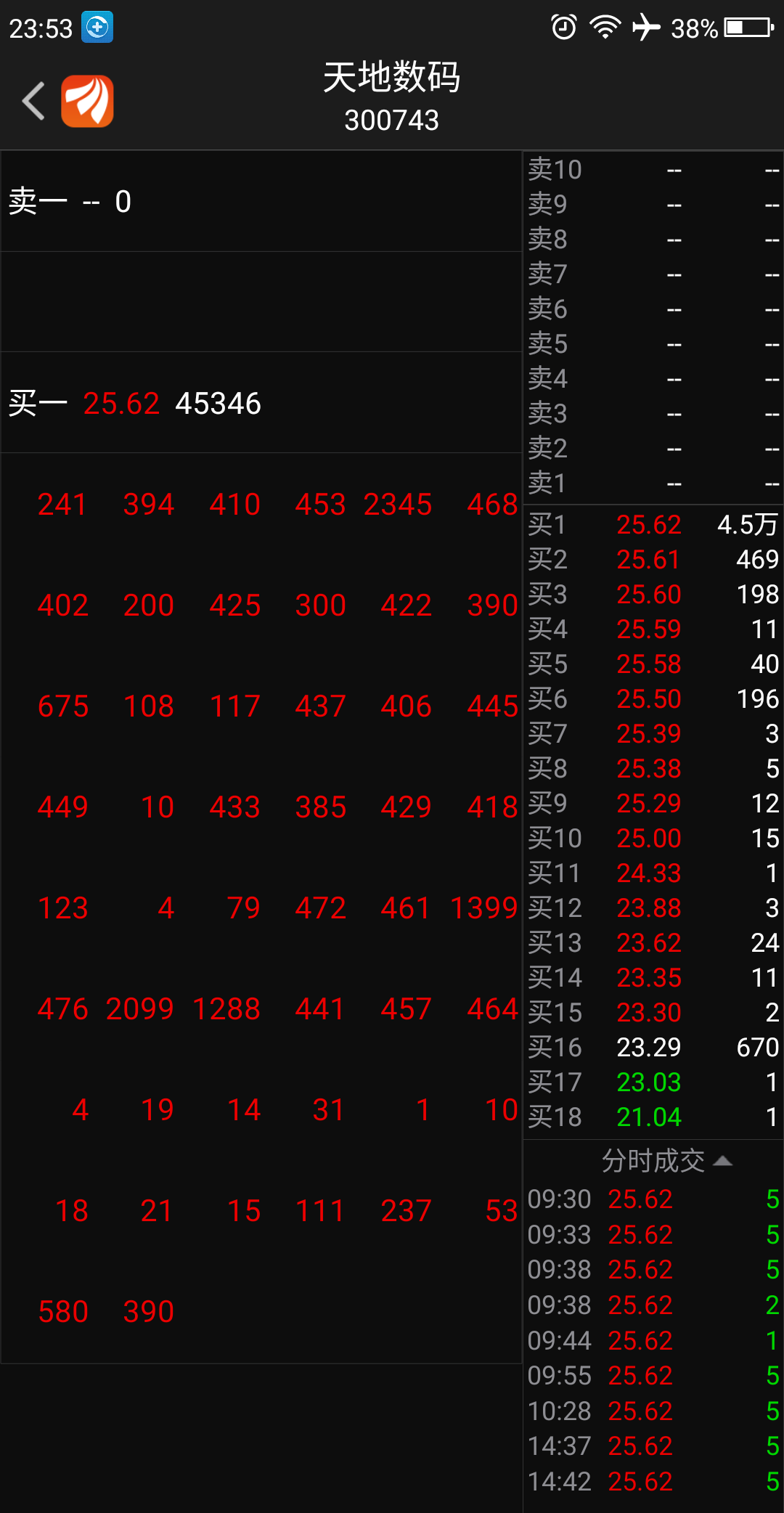784x1513 pixels.
Task: Select the 买7 25.39 row
Action: pos(653,733)
